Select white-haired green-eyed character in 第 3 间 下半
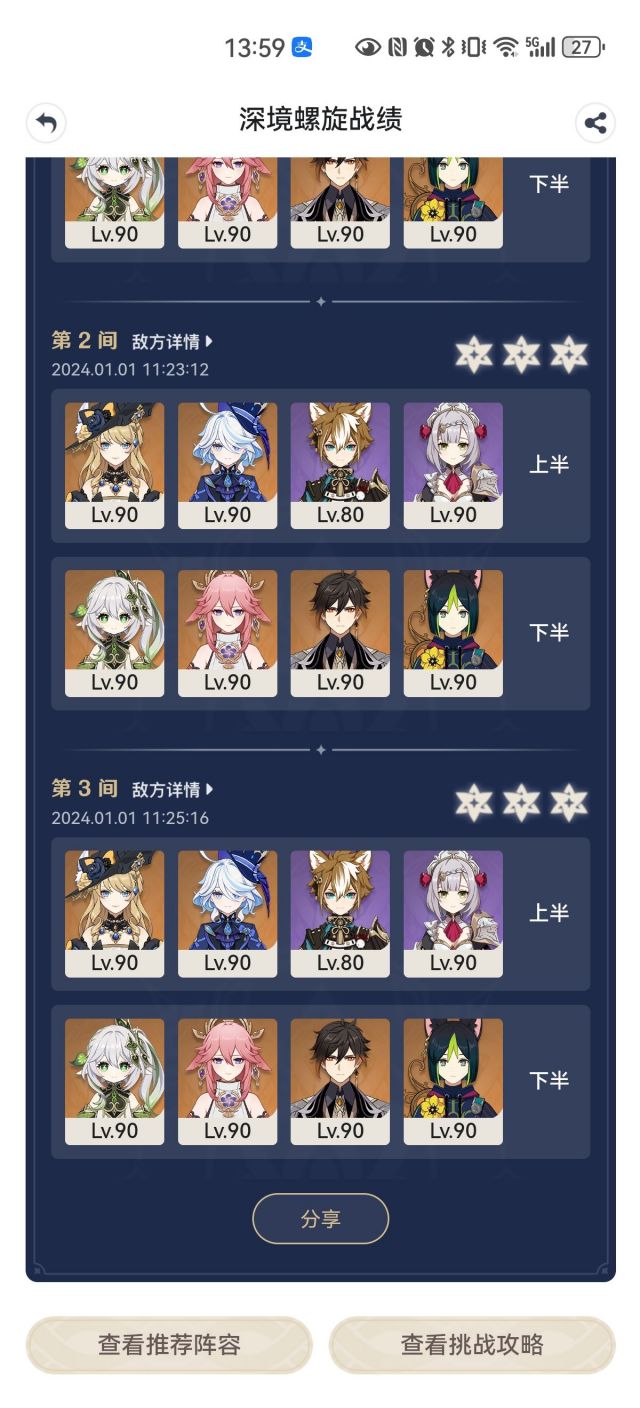Screen dimensions: 640x1408 [114, 1082]
